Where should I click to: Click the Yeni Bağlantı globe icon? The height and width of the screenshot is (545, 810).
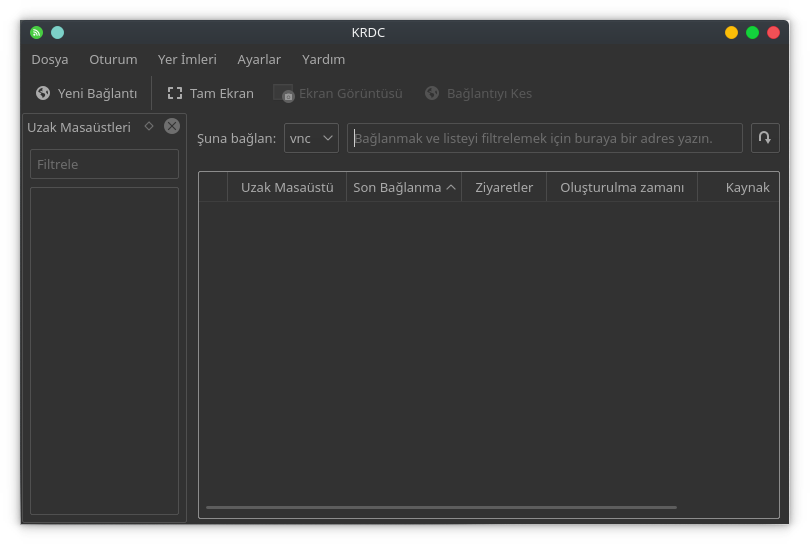pyautogui.click(x=43, y=93)
